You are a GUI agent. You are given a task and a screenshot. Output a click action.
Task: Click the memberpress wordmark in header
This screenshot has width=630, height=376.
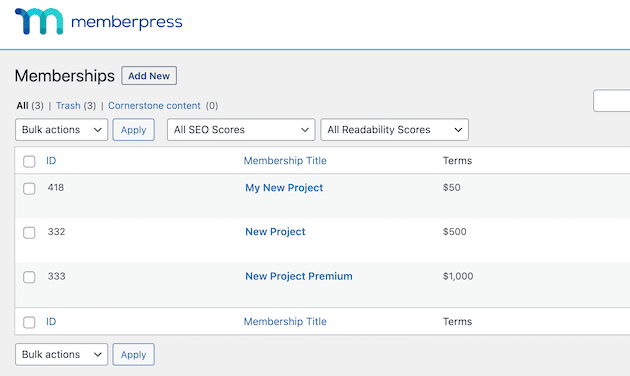[x=127, y=22]
